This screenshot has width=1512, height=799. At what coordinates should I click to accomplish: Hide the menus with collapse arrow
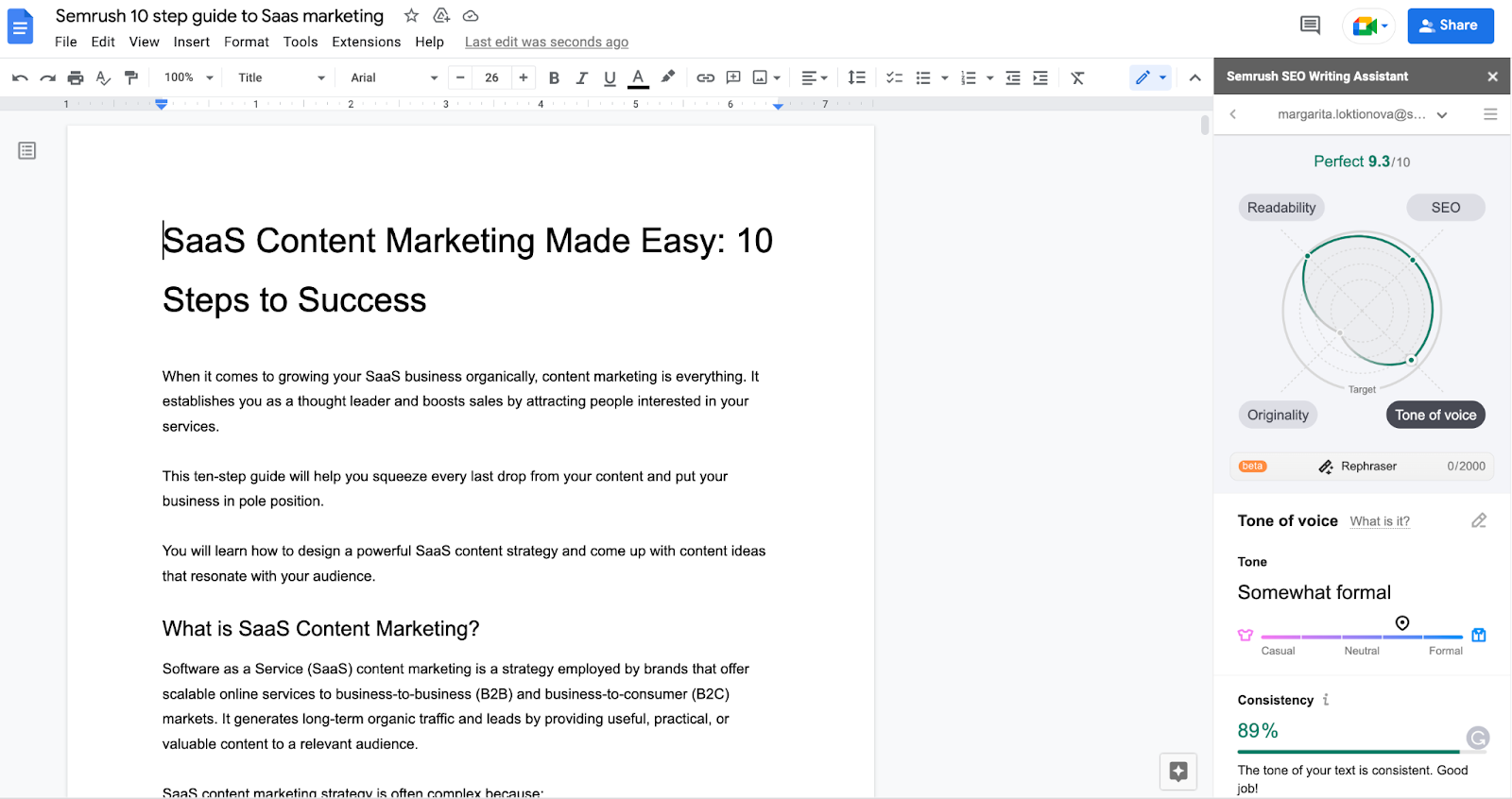pyautogui.click(x=1194, y=77)
